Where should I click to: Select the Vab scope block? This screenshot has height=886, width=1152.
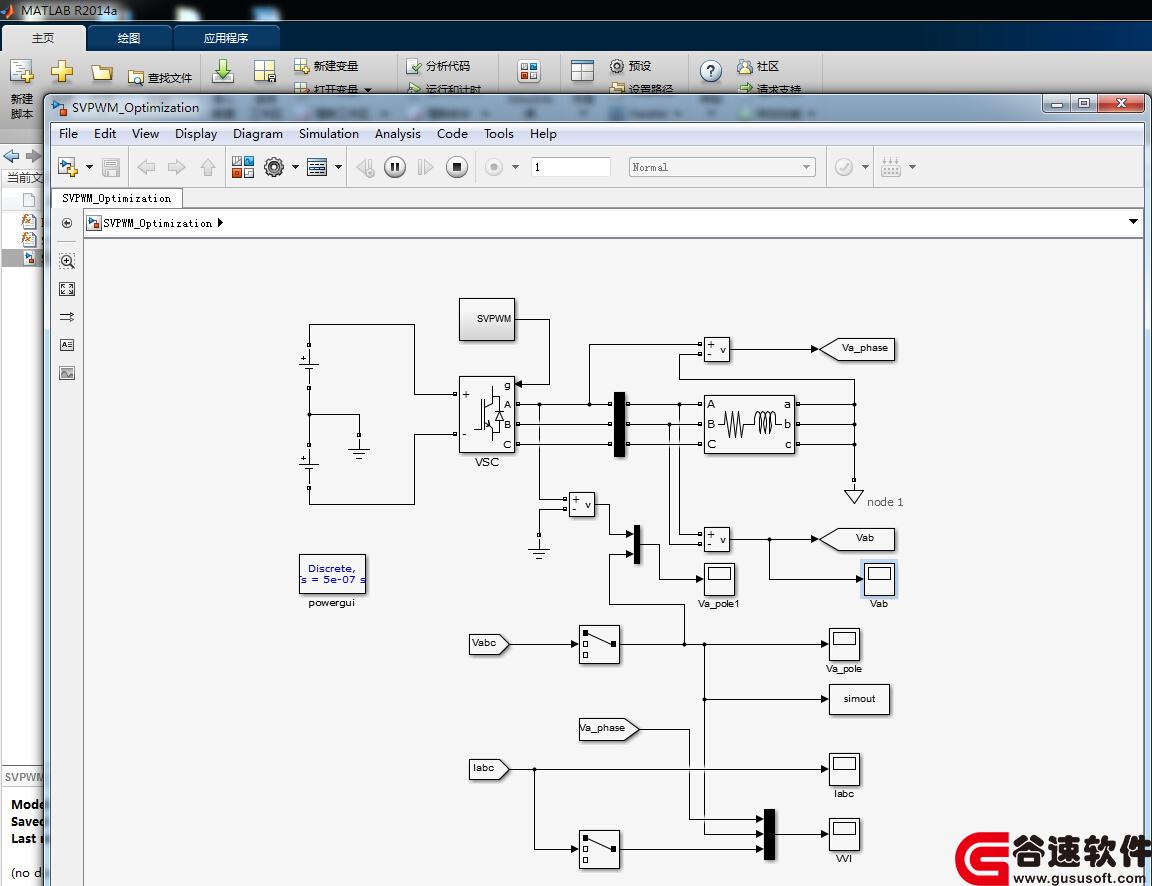point(879,579)
